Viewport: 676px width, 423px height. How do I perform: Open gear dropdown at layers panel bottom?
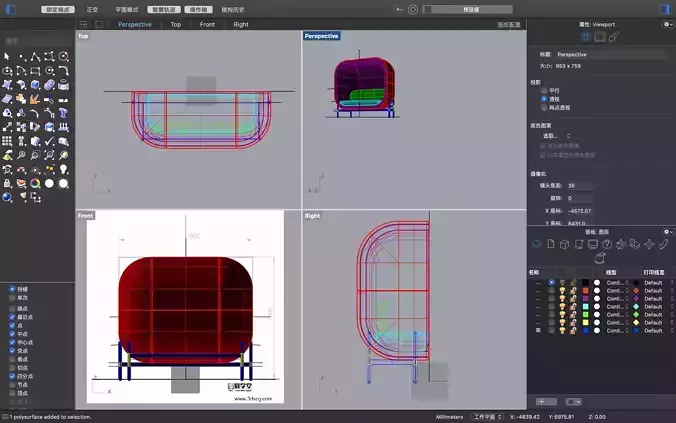tap(573, 401)
